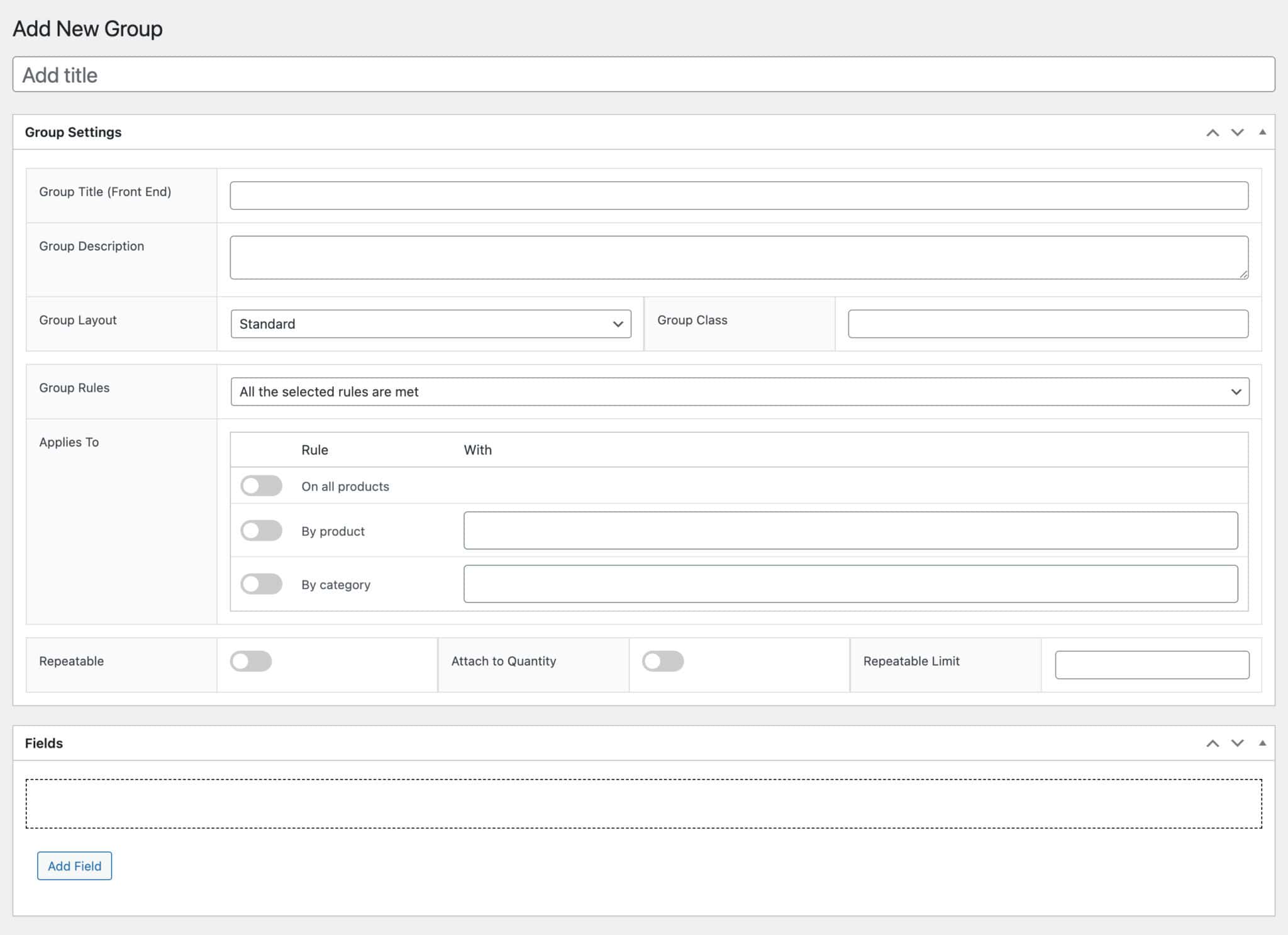
Task: Open the Group Layout dropdown showing Standard
Action: point(431,324)
